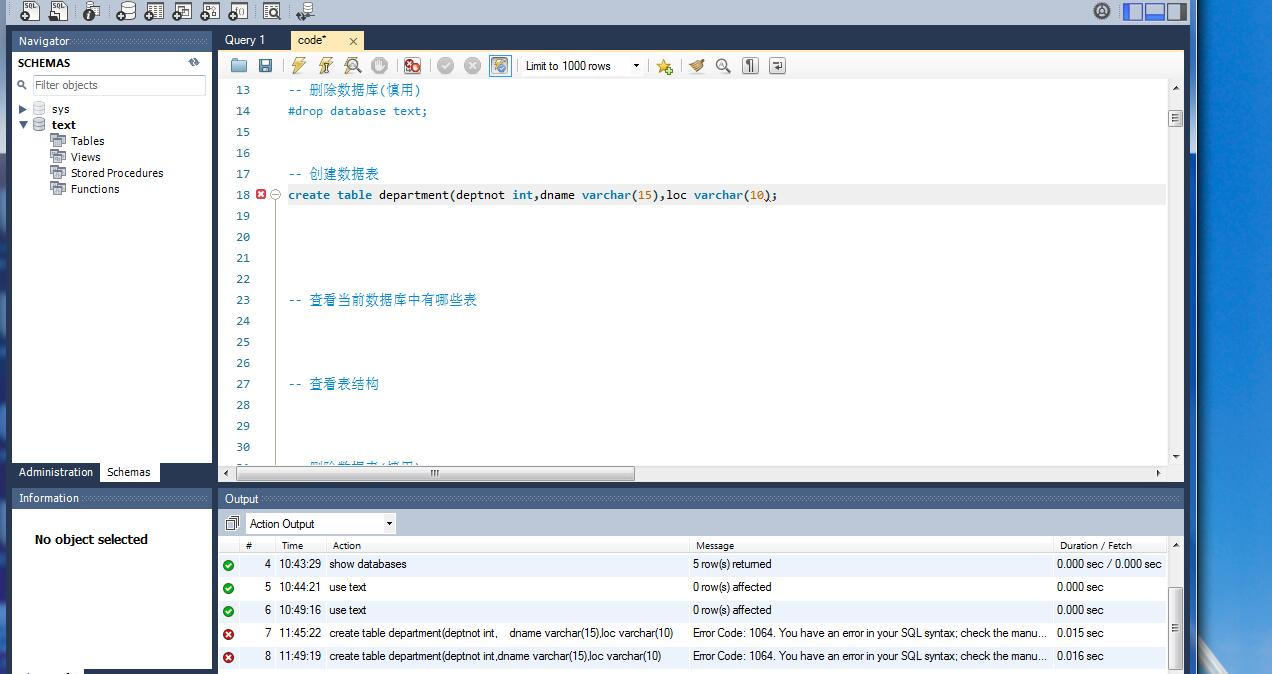This screenshot has height=674, width=1272.
Task: Click the editor vertical scroll-up arrow
Action: [1175, 87]
